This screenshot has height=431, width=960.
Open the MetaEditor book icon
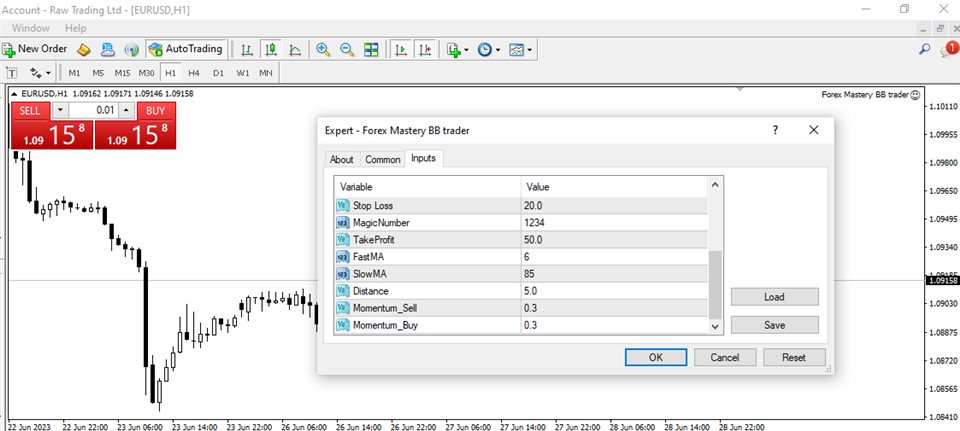[x=84, y=50]
